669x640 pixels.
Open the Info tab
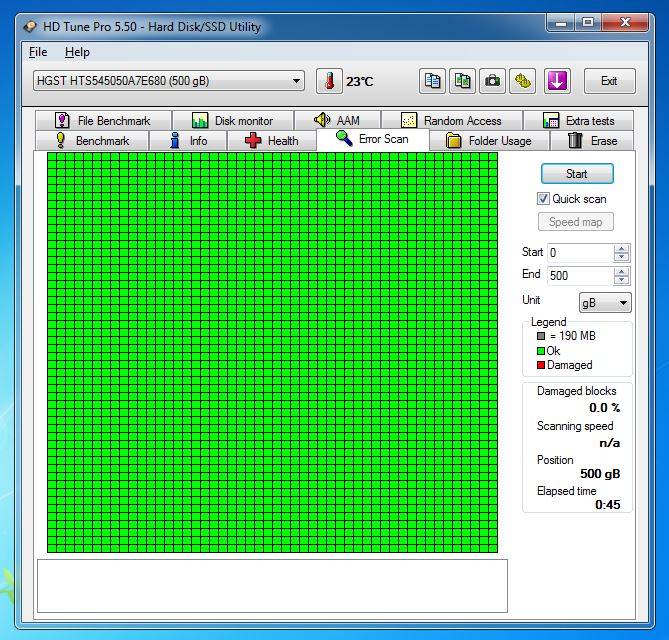click(188, 141)
